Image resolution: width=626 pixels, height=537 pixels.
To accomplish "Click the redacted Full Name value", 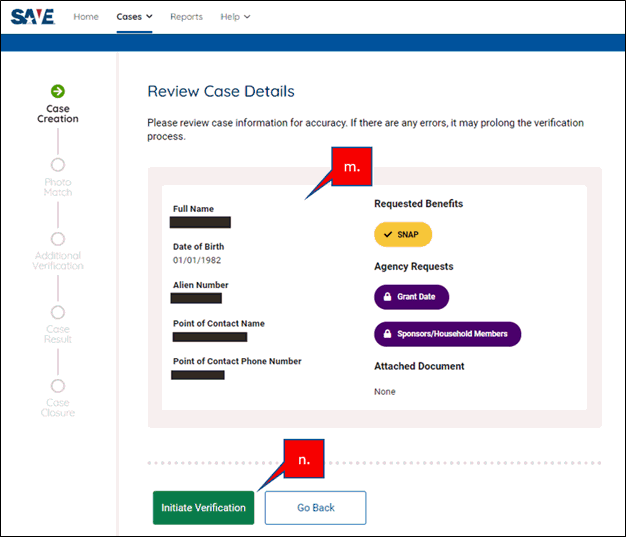I will [x=200, y=222].
